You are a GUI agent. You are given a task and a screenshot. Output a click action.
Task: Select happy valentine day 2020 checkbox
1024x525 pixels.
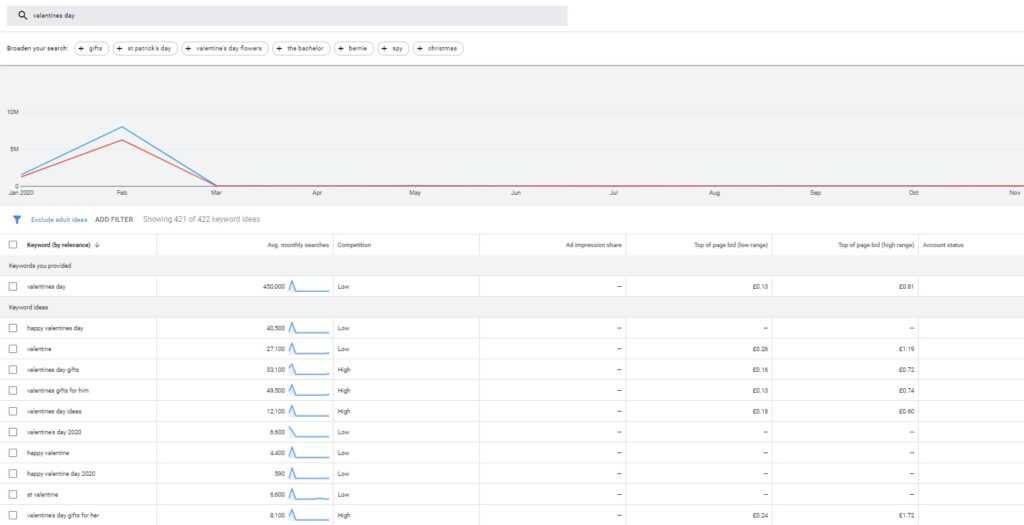pos(13,474)
